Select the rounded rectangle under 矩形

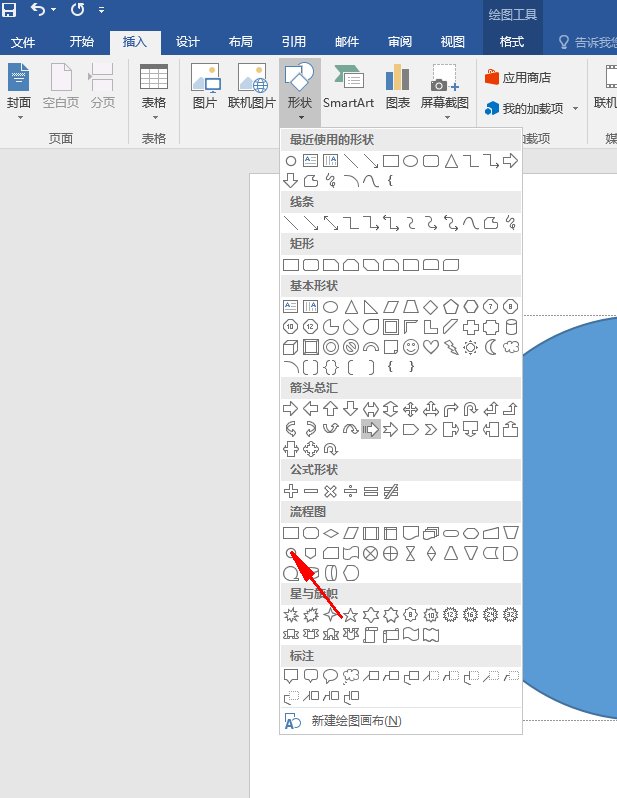[311, 265]
